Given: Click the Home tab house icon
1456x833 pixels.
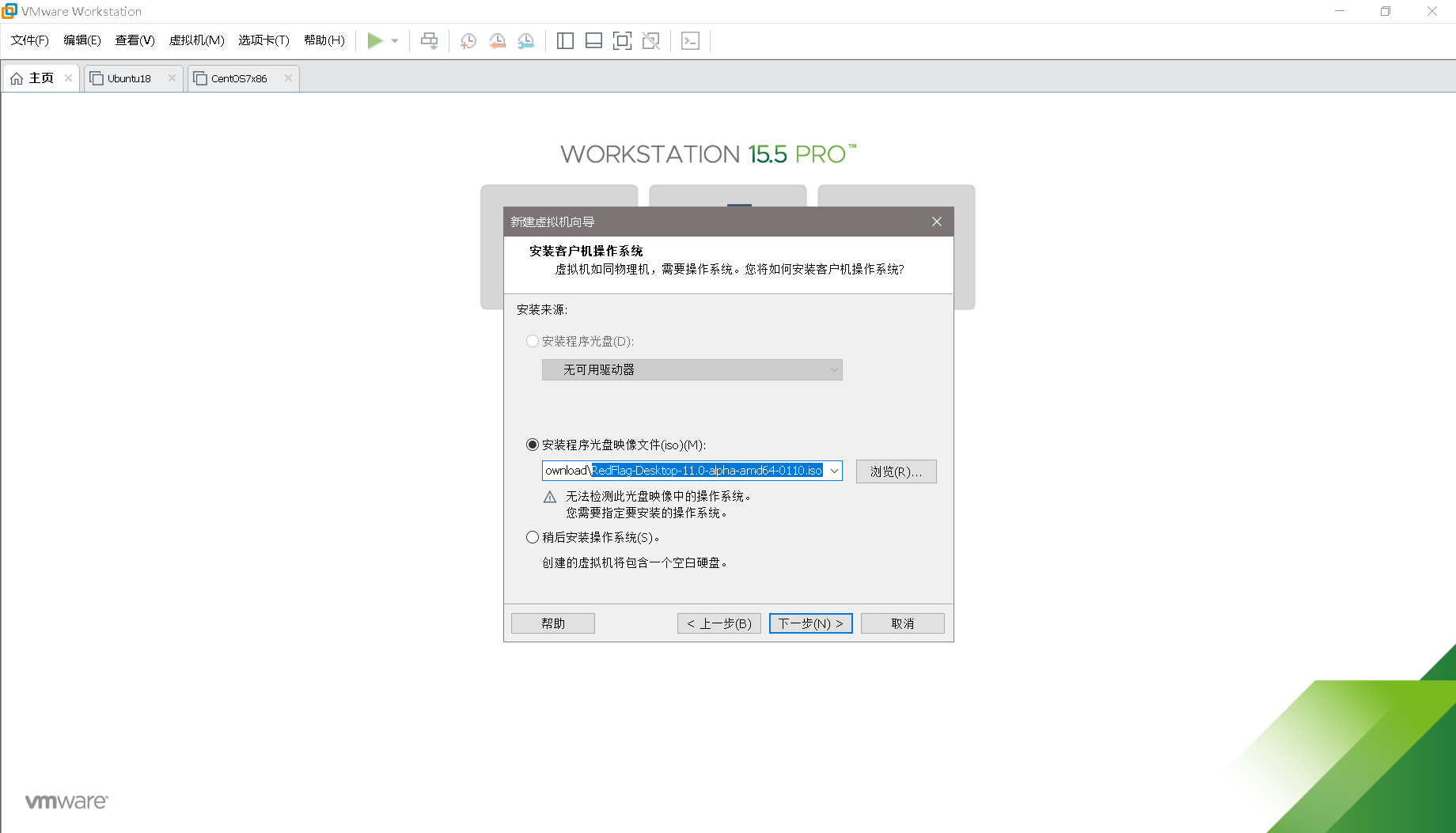Looking at the screenshot, I should [x=17, y=78].
